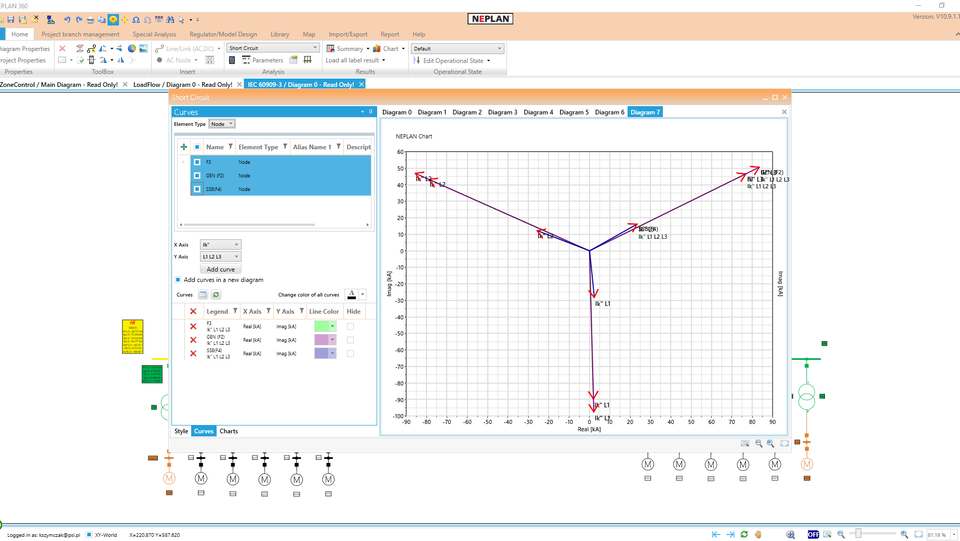Image resolution: width=960 pixels, height=541 pixels.
Task: Open Short Circuit Parameters
Action: [263, 60]
